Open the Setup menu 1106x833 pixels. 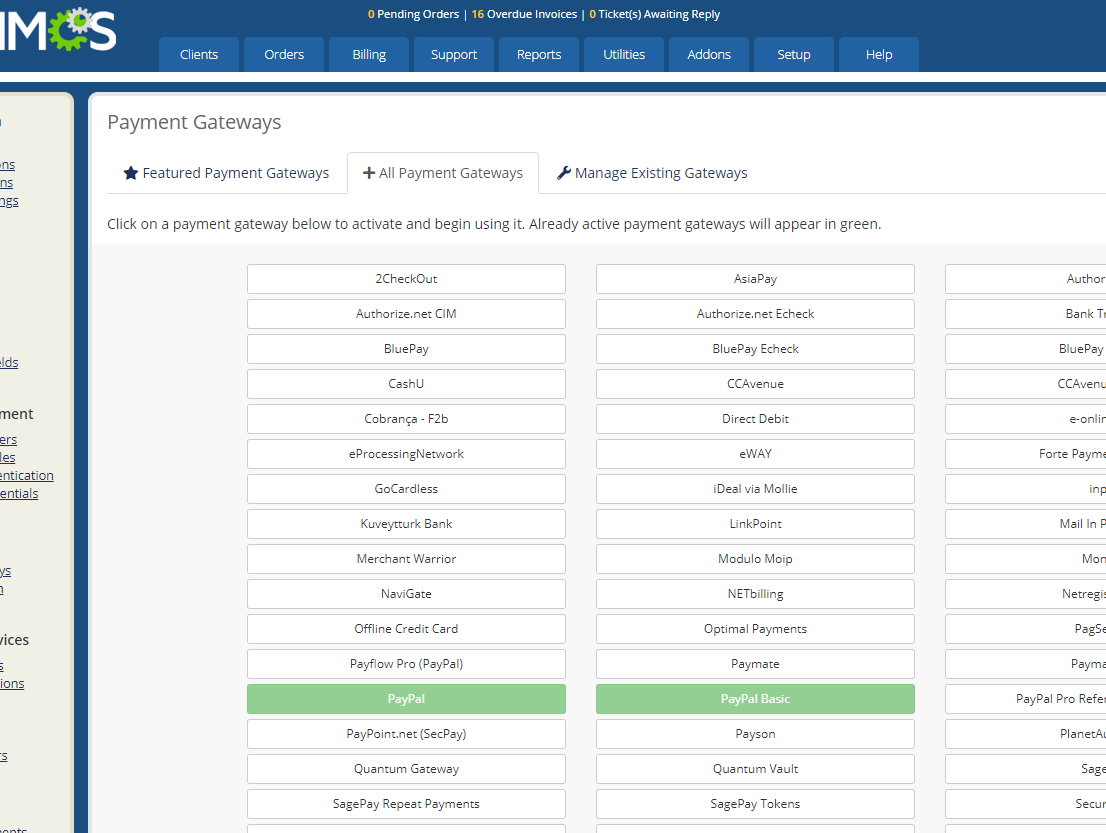tap(794, 54)
